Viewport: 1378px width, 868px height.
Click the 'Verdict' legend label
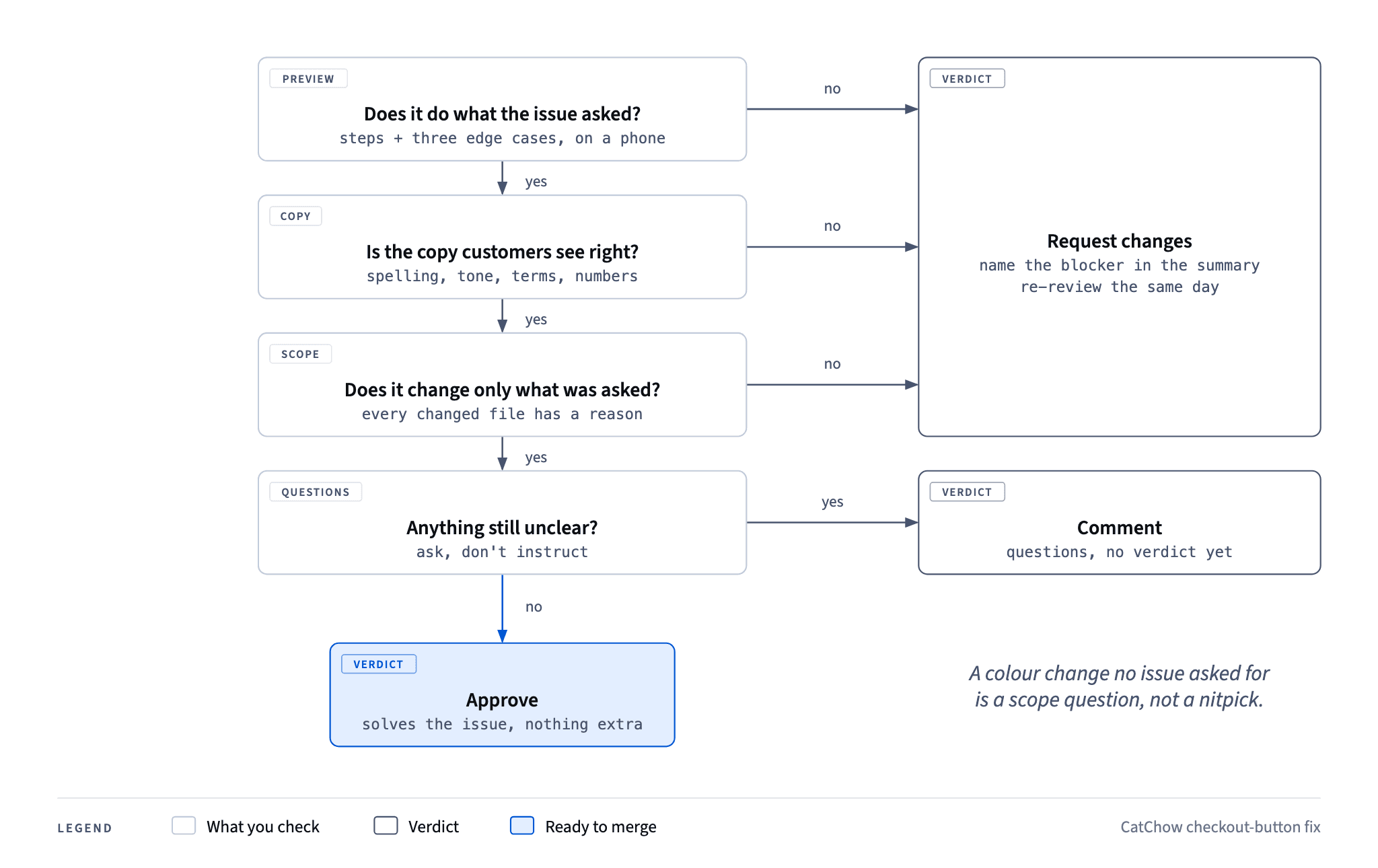(433, 827)
